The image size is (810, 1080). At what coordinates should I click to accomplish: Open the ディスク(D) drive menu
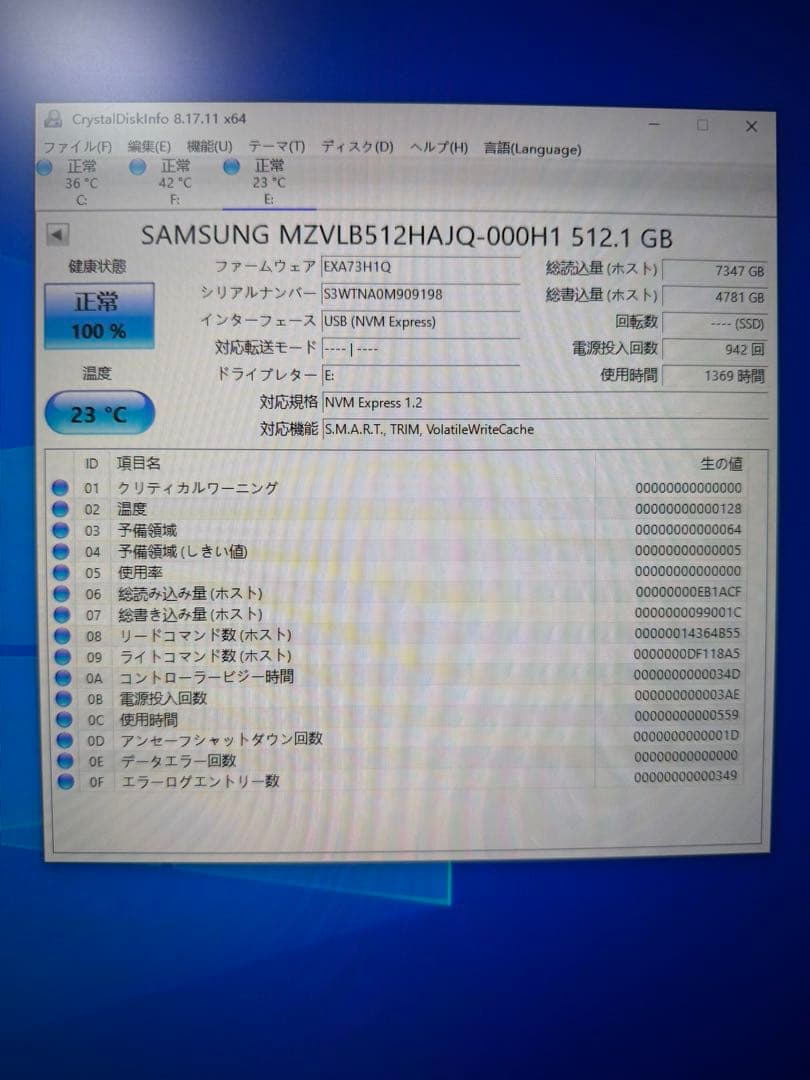coord(355,147)
